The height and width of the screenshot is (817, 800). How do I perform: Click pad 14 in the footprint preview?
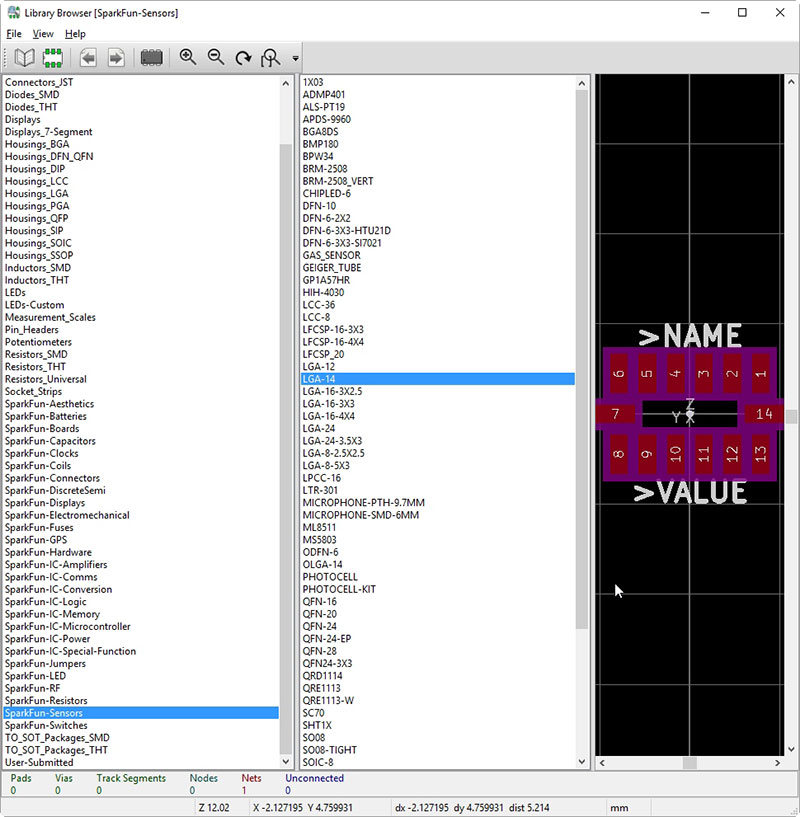[x=764, y=413]
